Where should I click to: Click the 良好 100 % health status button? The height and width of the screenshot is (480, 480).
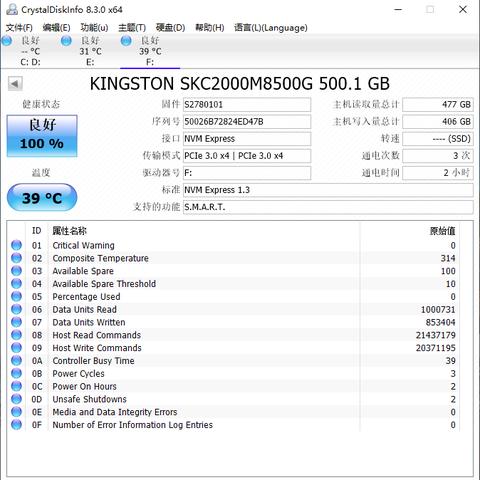[x=42, y=136]
